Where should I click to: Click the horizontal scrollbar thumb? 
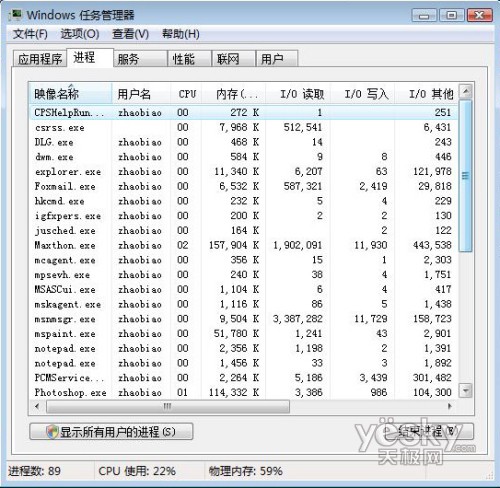(x=168, y=406)
